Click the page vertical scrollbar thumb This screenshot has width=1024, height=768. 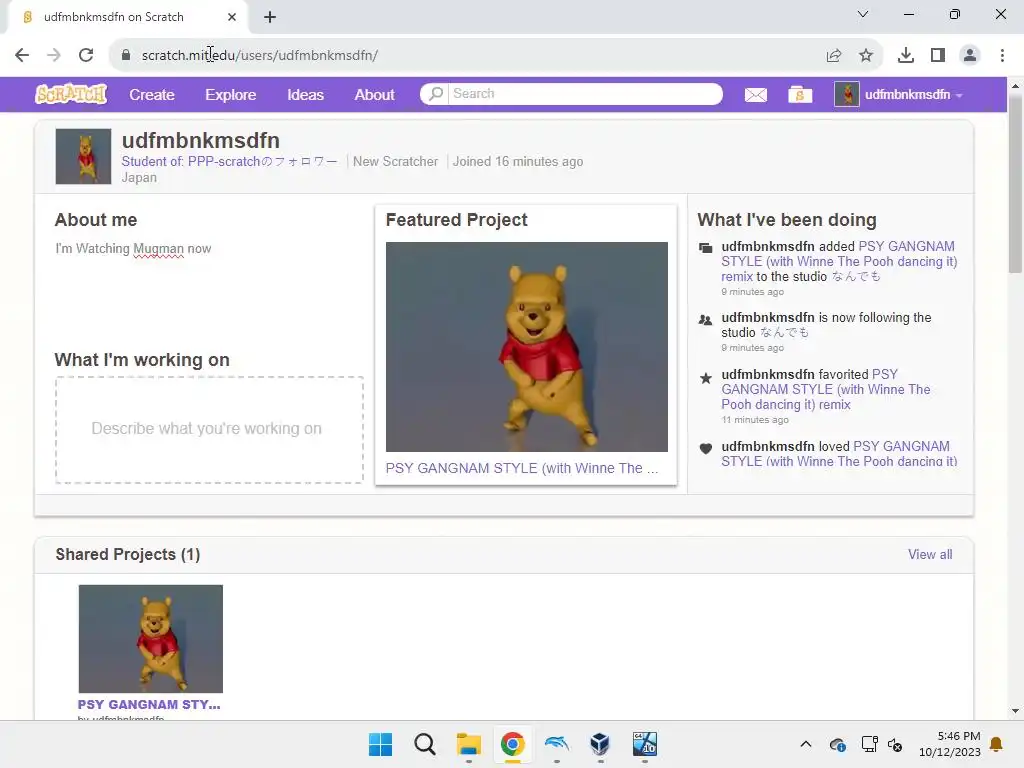tap(1016, 183)
